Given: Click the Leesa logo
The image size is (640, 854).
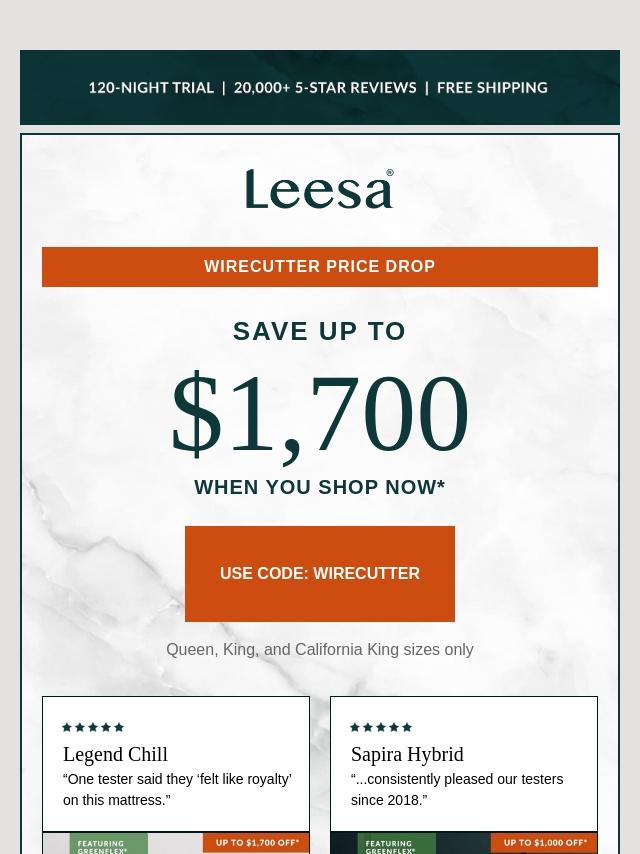Looking at the screenshot, I should [319, 188].
